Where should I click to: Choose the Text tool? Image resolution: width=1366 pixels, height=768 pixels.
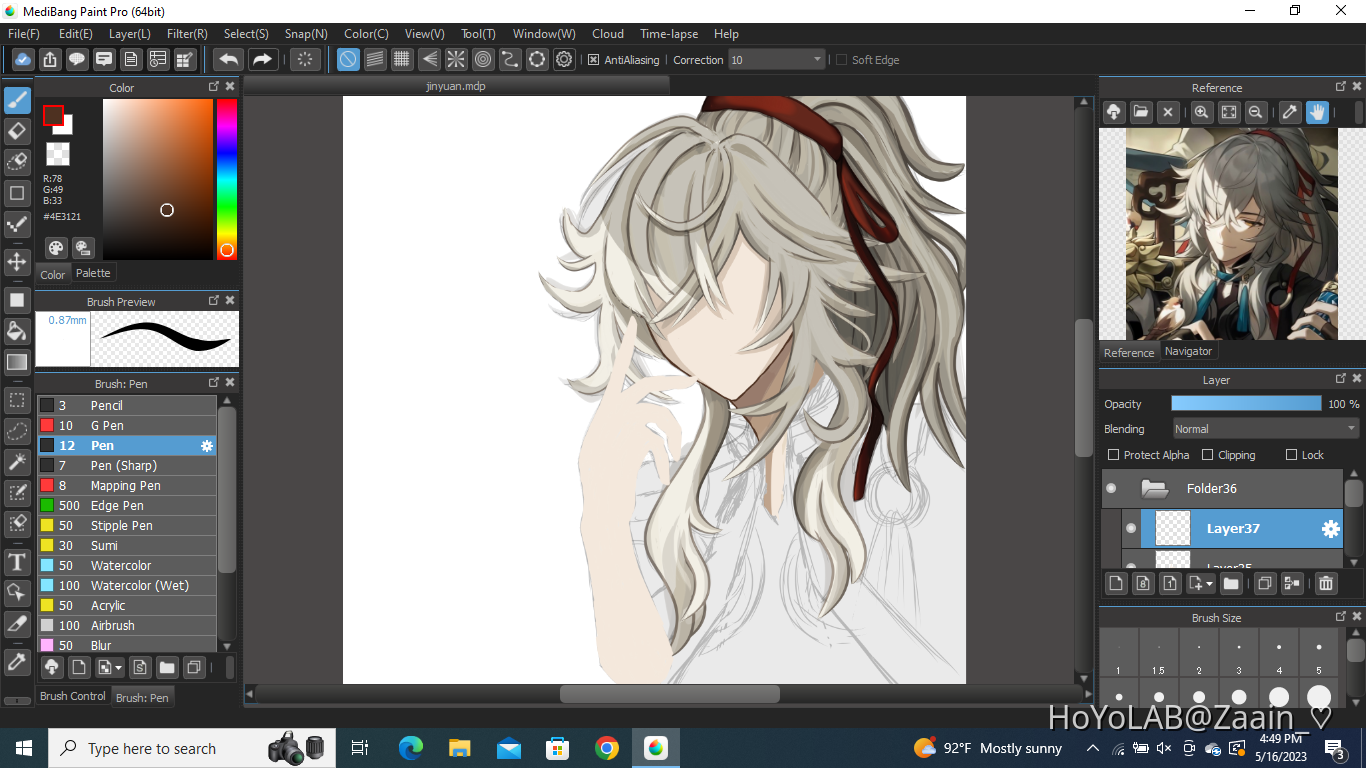[x=17, y=562]
